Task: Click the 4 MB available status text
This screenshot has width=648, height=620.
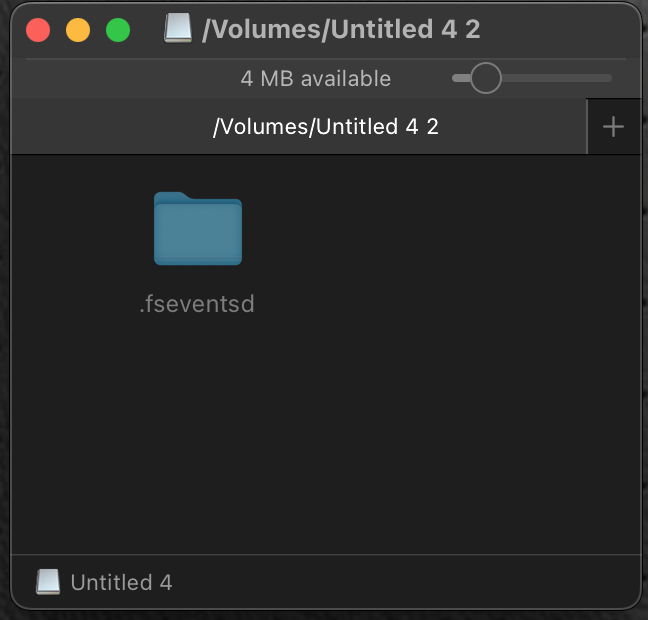Action: tap(316, 79)
